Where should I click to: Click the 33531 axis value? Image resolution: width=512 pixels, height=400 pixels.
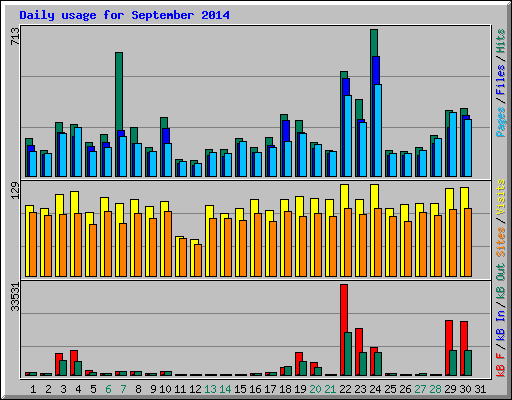click(x=15, y=297)
